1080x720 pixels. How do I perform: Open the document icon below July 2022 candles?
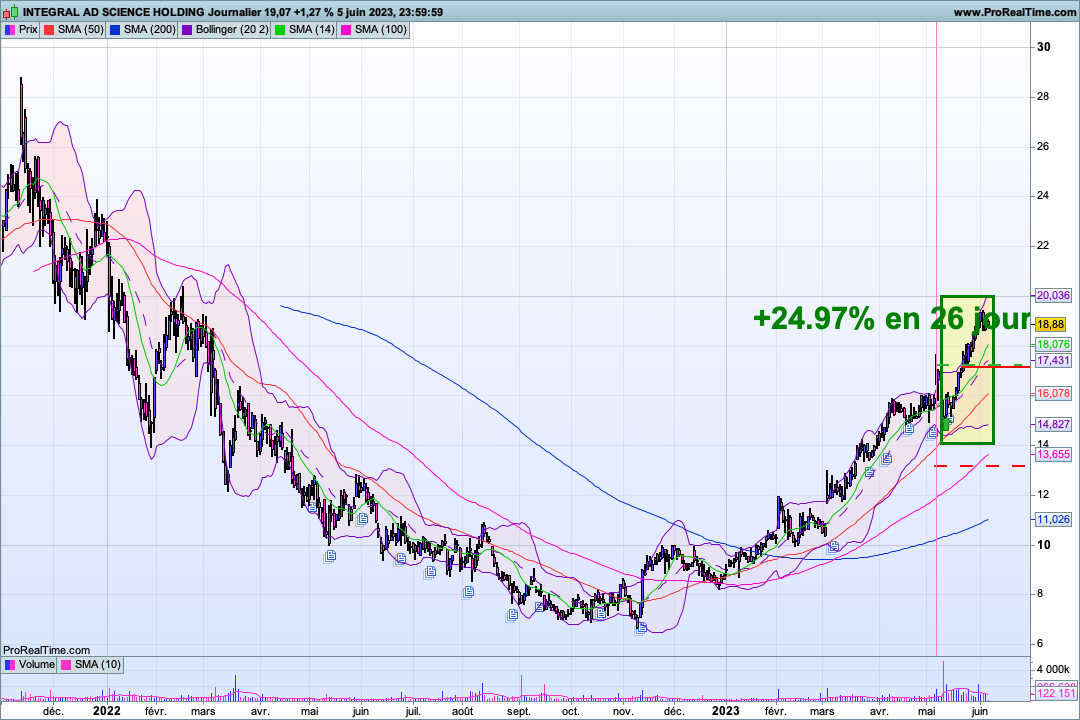tap(430, 572)
